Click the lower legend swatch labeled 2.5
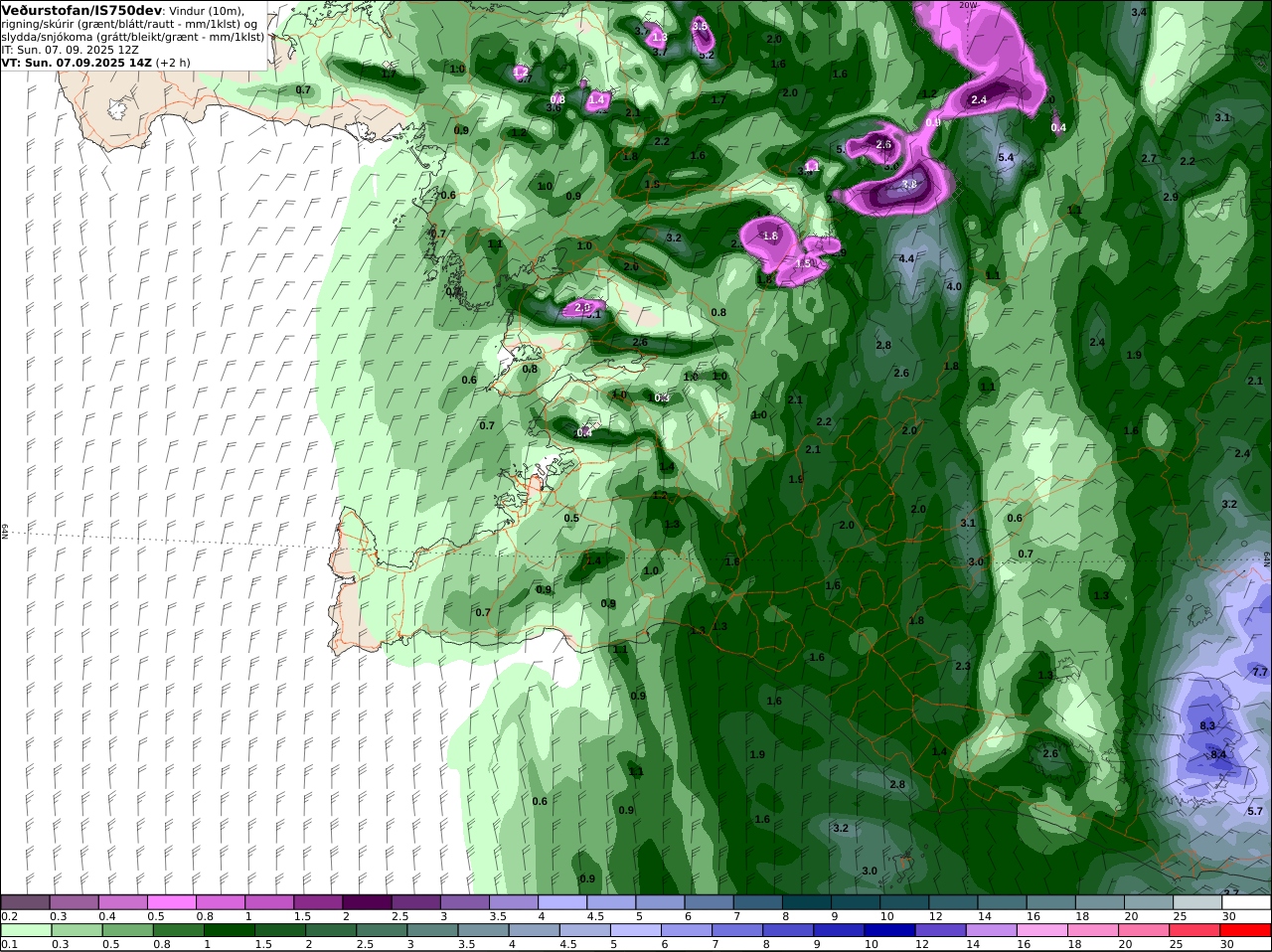1272x952 pixels. 382,930
